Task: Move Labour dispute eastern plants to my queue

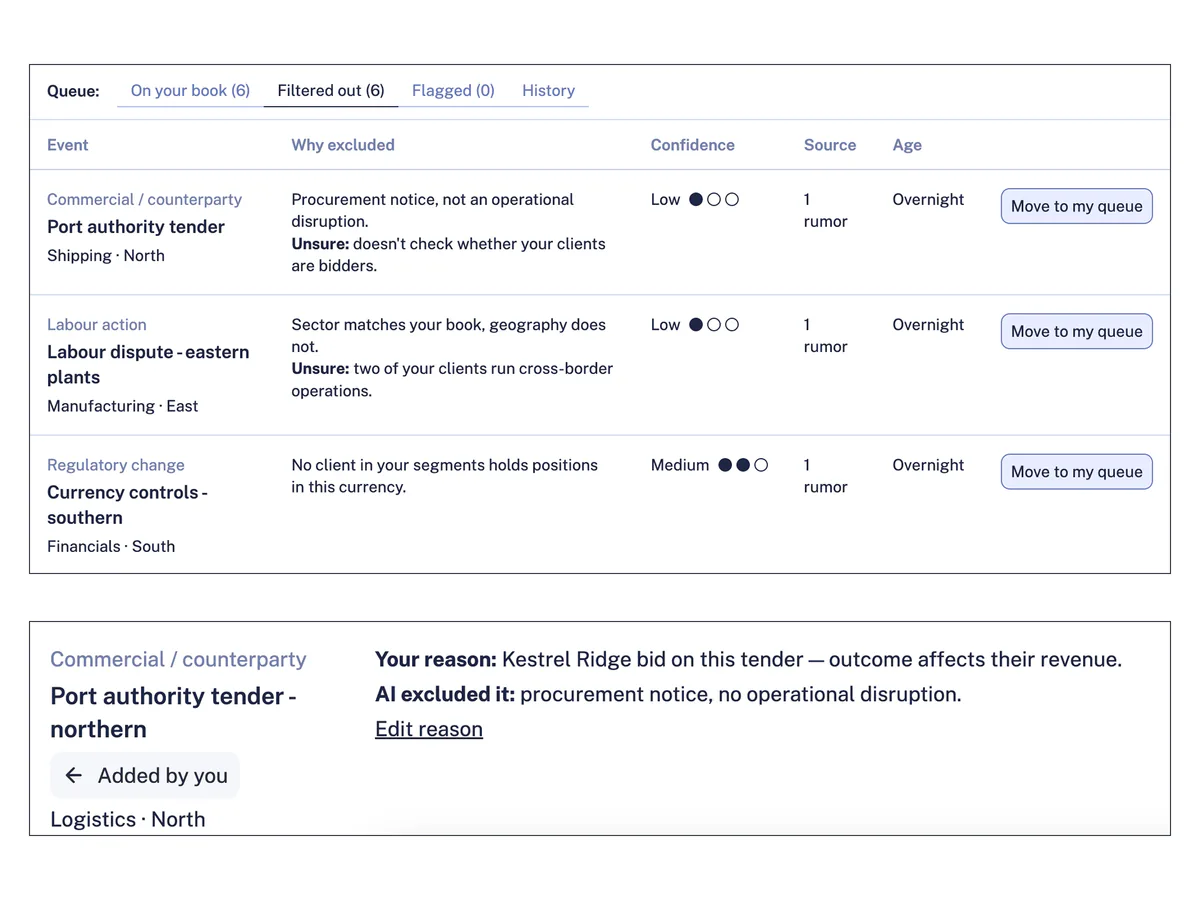Action: [1076, 331]
